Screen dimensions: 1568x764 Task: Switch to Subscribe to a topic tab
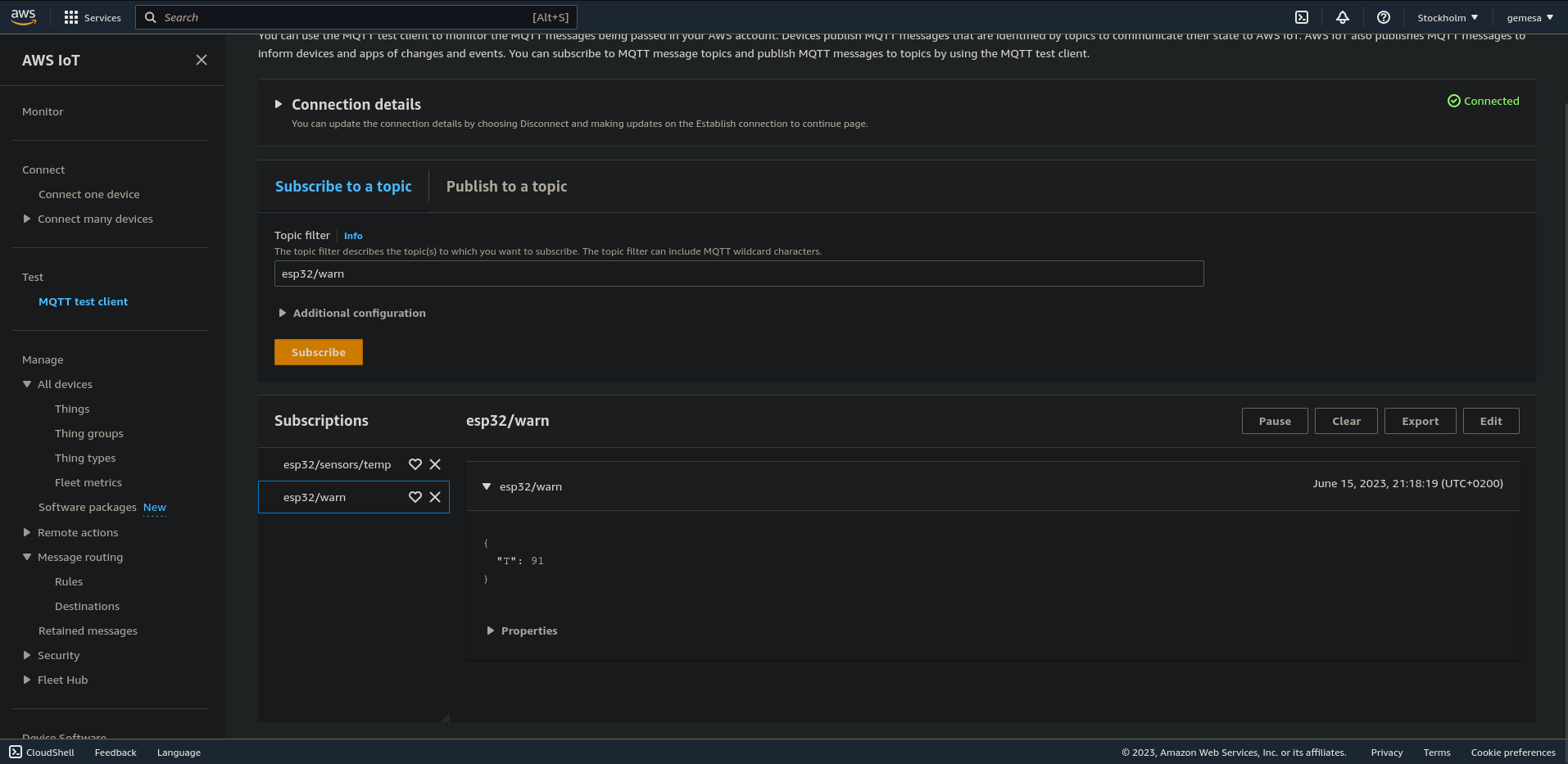(343, 187)
